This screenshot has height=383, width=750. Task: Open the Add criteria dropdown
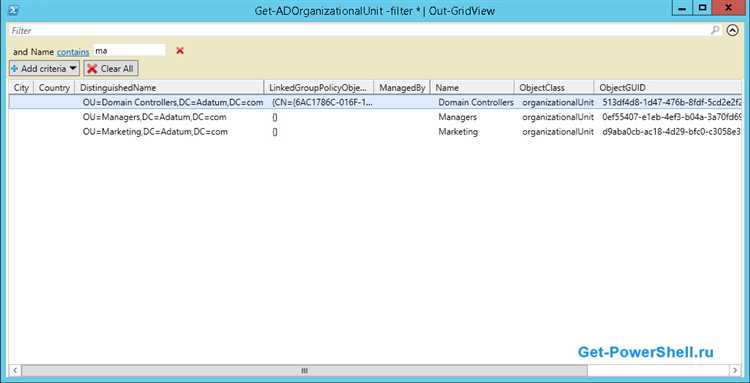(44, 68)
